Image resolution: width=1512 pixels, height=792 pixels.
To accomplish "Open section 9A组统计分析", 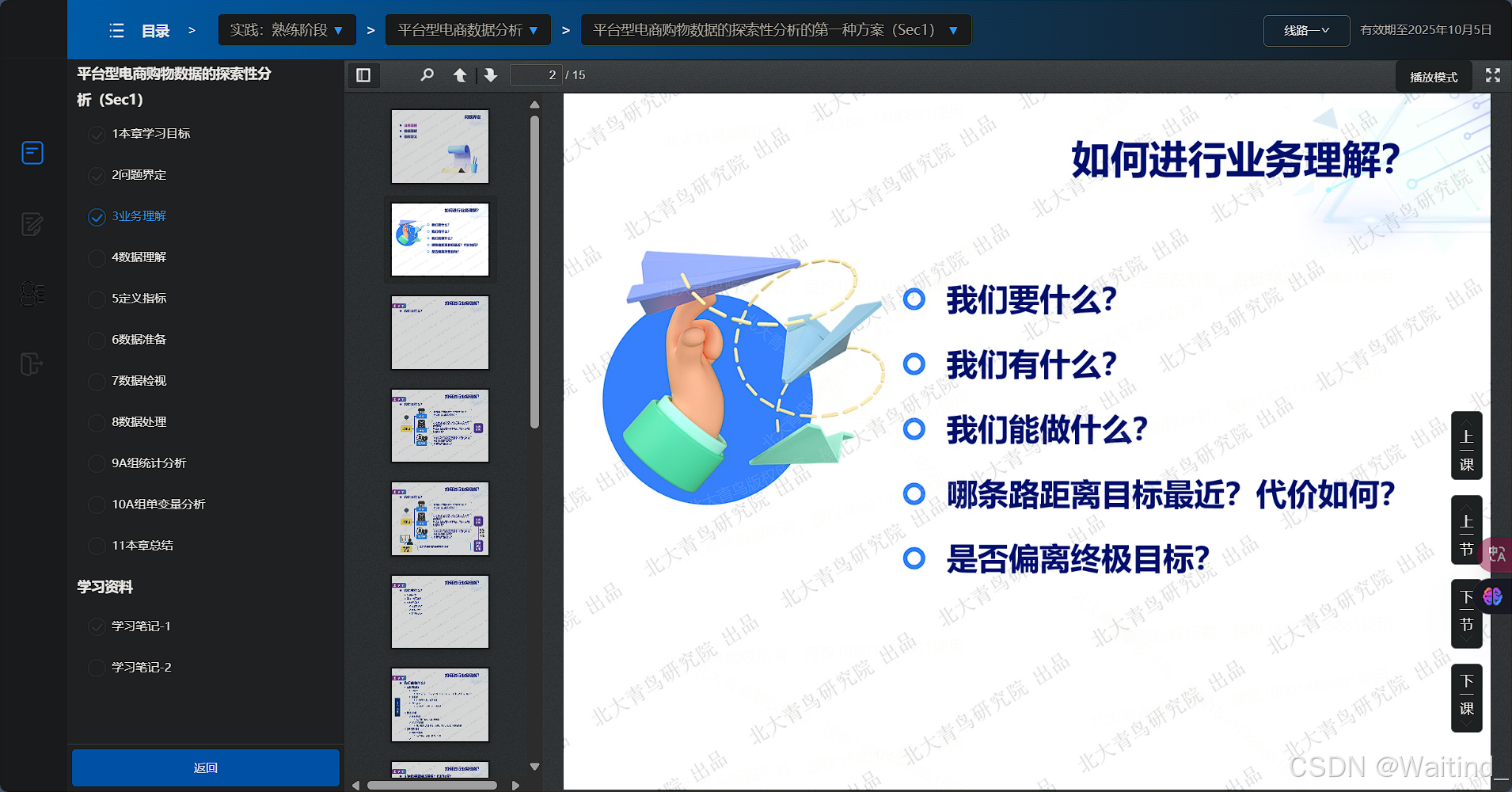I will tap(149, 463).
